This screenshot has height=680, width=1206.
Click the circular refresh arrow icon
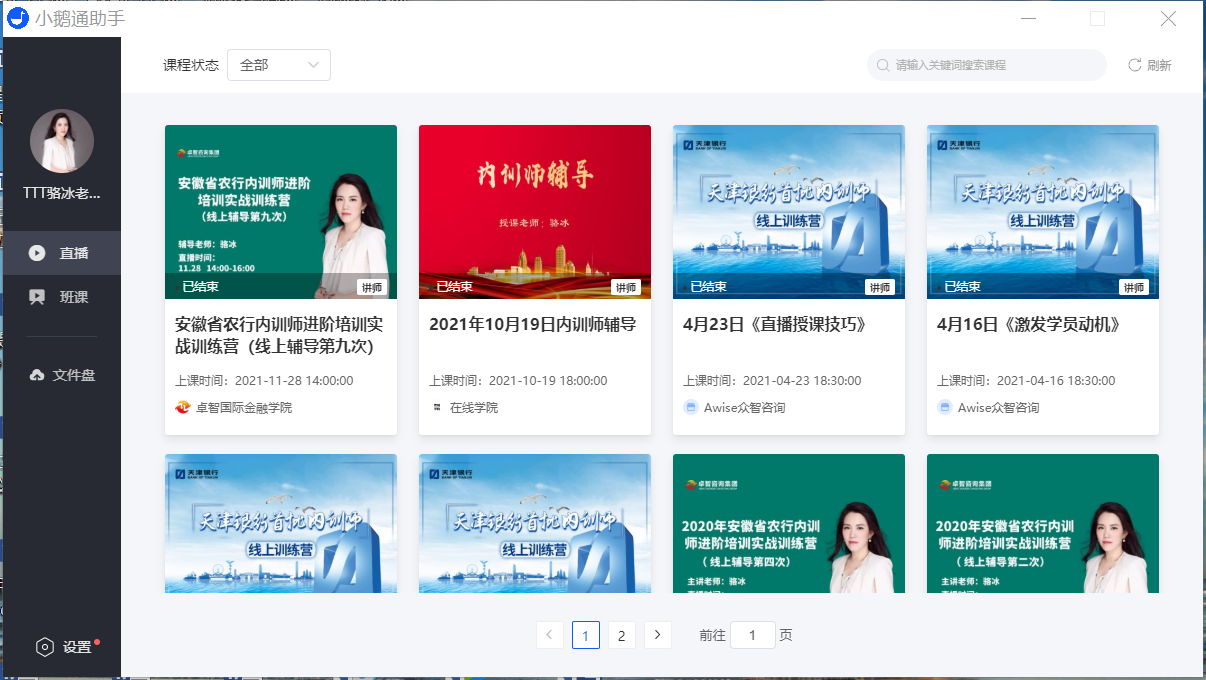click(x=1135, y=65)
